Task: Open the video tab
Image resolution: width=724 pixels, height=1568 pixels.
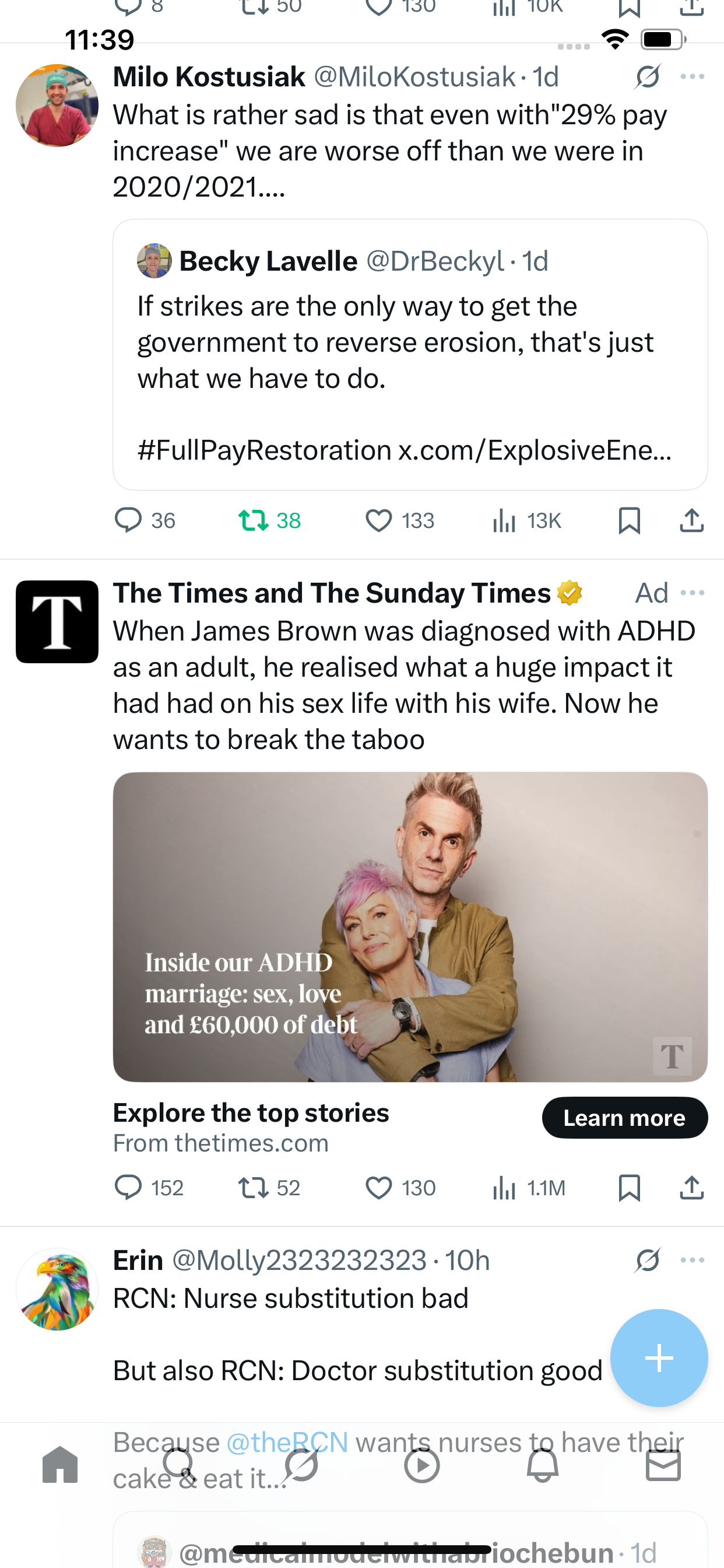Action: pos(421,1465)
